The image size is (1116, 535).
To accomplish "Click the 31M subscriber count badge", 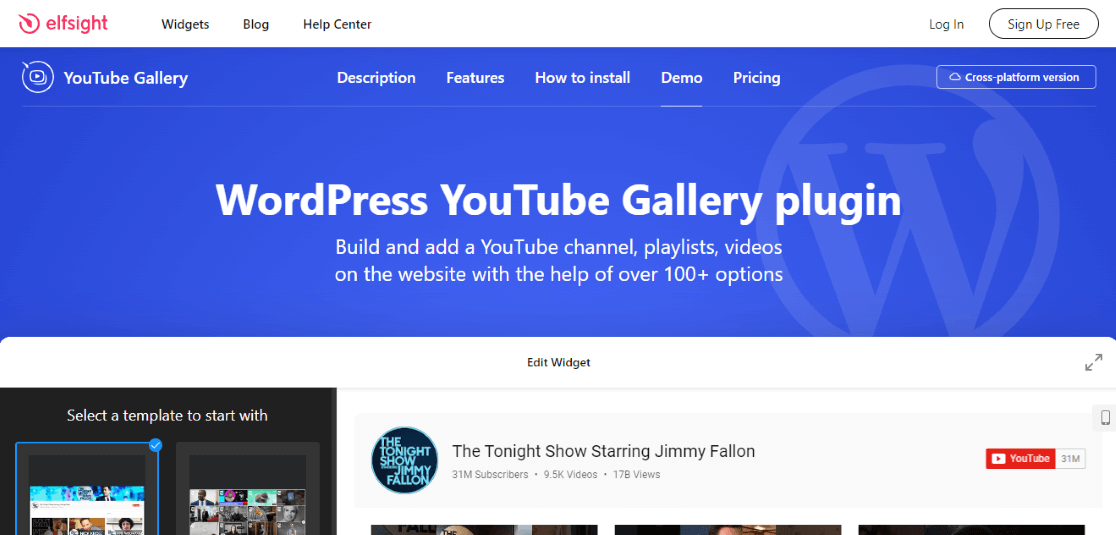I will (1070, 459).
